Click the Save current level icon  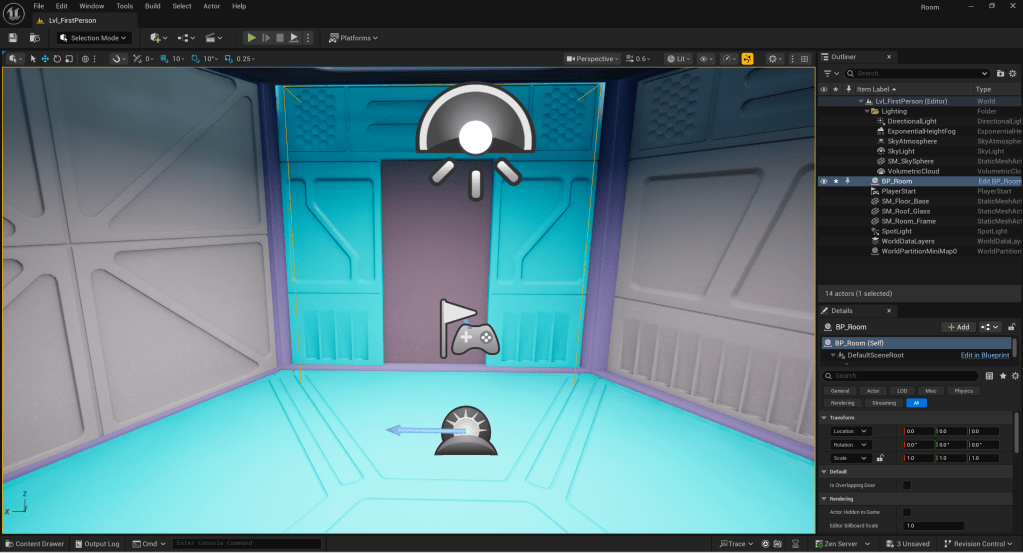coord(13,38)
